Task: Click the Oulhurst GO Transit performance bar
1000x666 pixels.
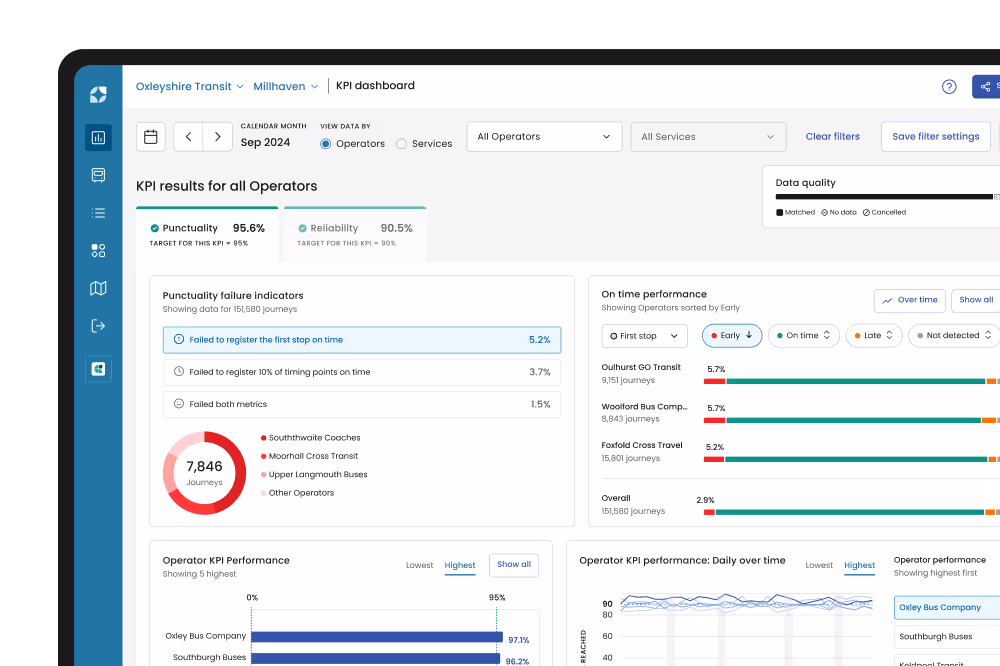Action: pos(851,381)
